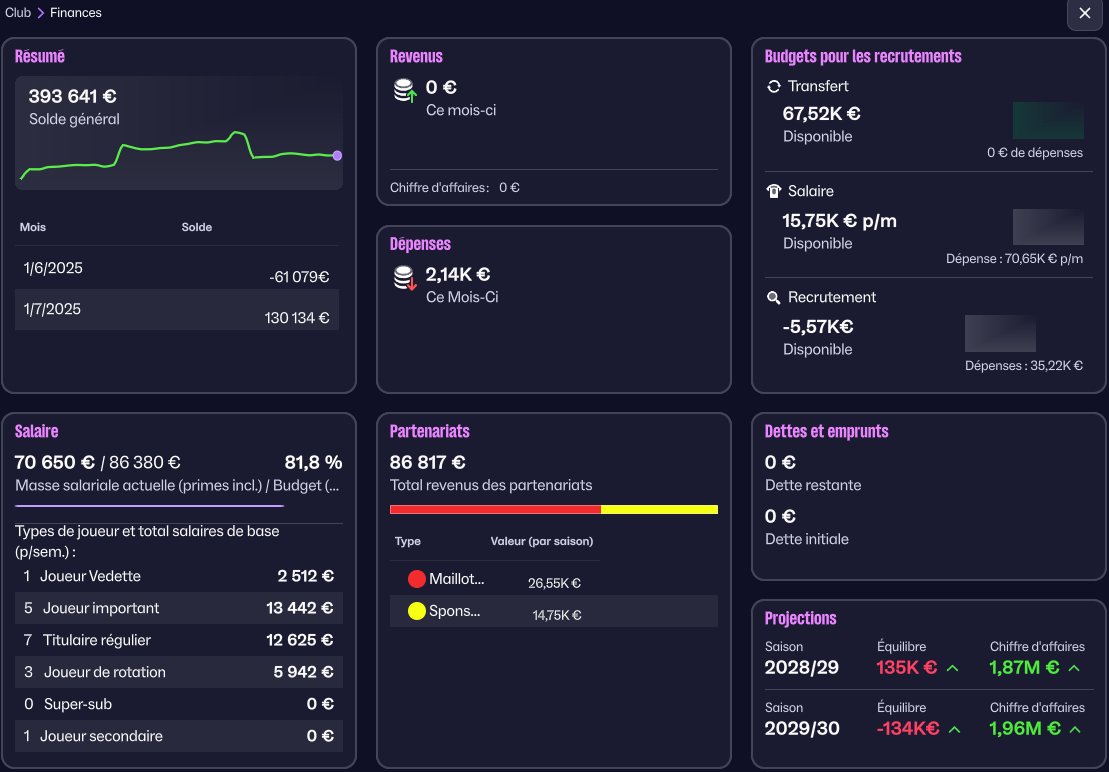The height and width of the screenshot is (772, 1109).
Task: Click the Solde column header
Action: coord(197,227)
